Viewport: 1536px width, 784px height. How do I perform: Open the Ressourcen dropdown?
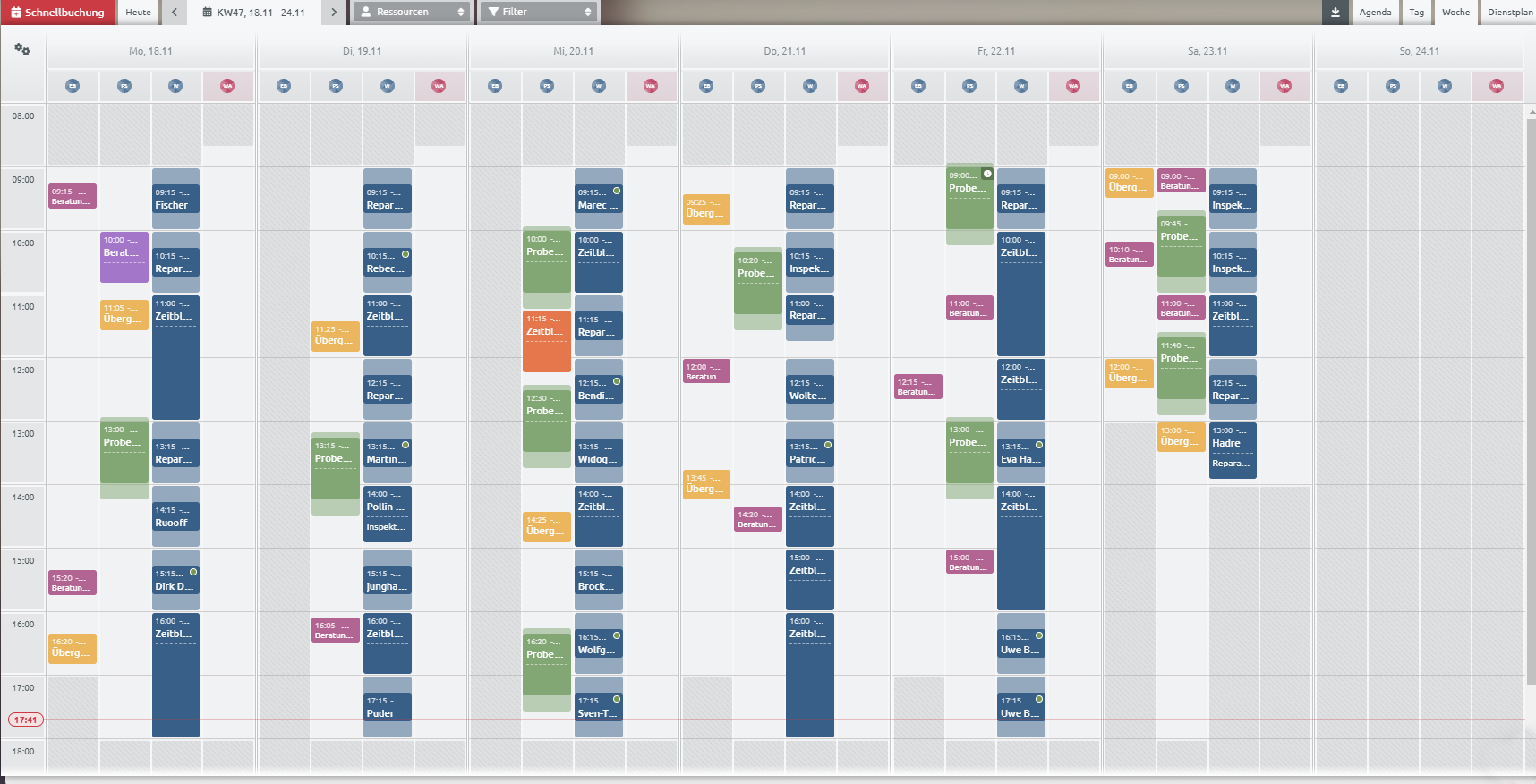point(412,12)
